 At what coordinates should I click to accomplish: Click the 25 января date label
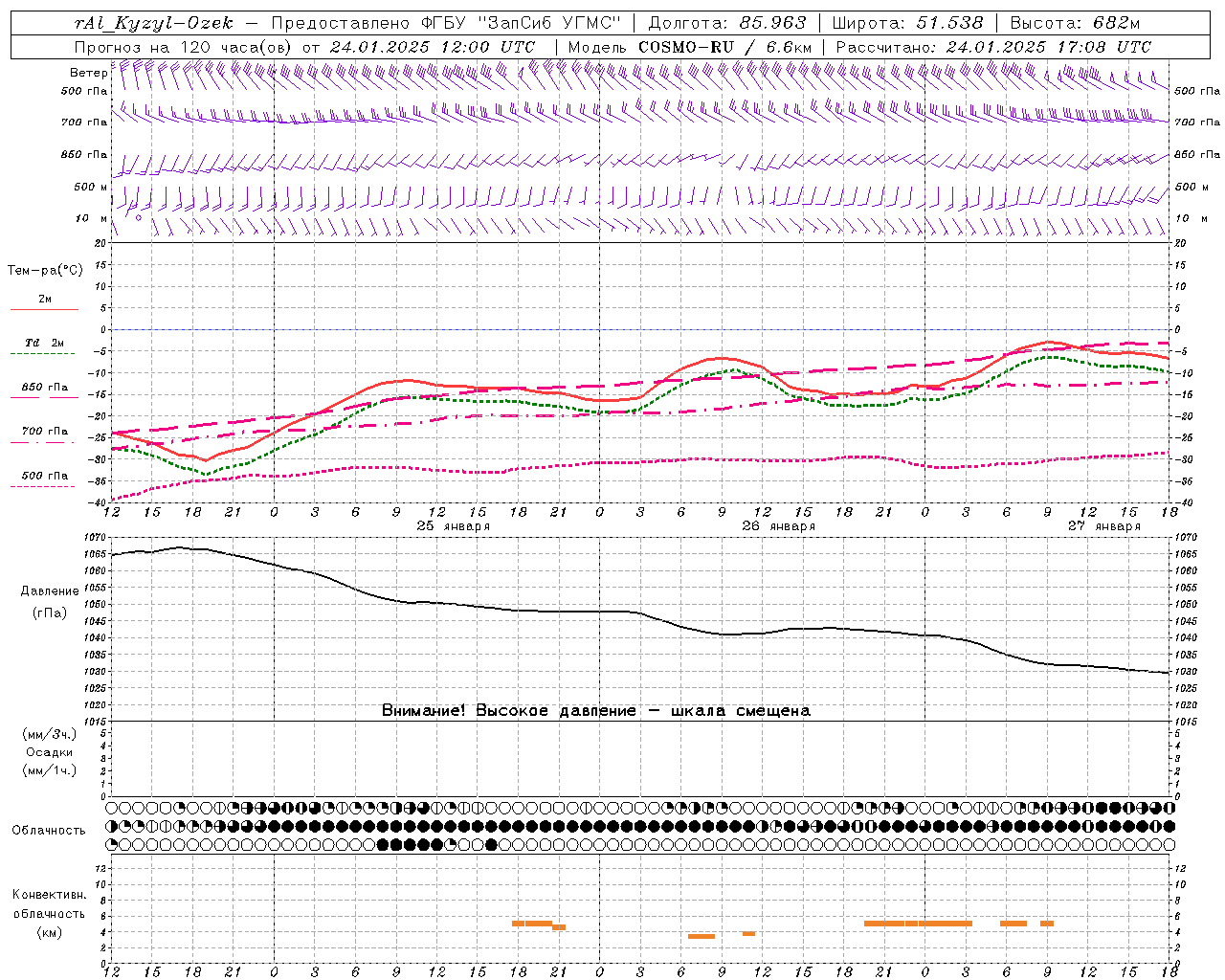point(454,526)
